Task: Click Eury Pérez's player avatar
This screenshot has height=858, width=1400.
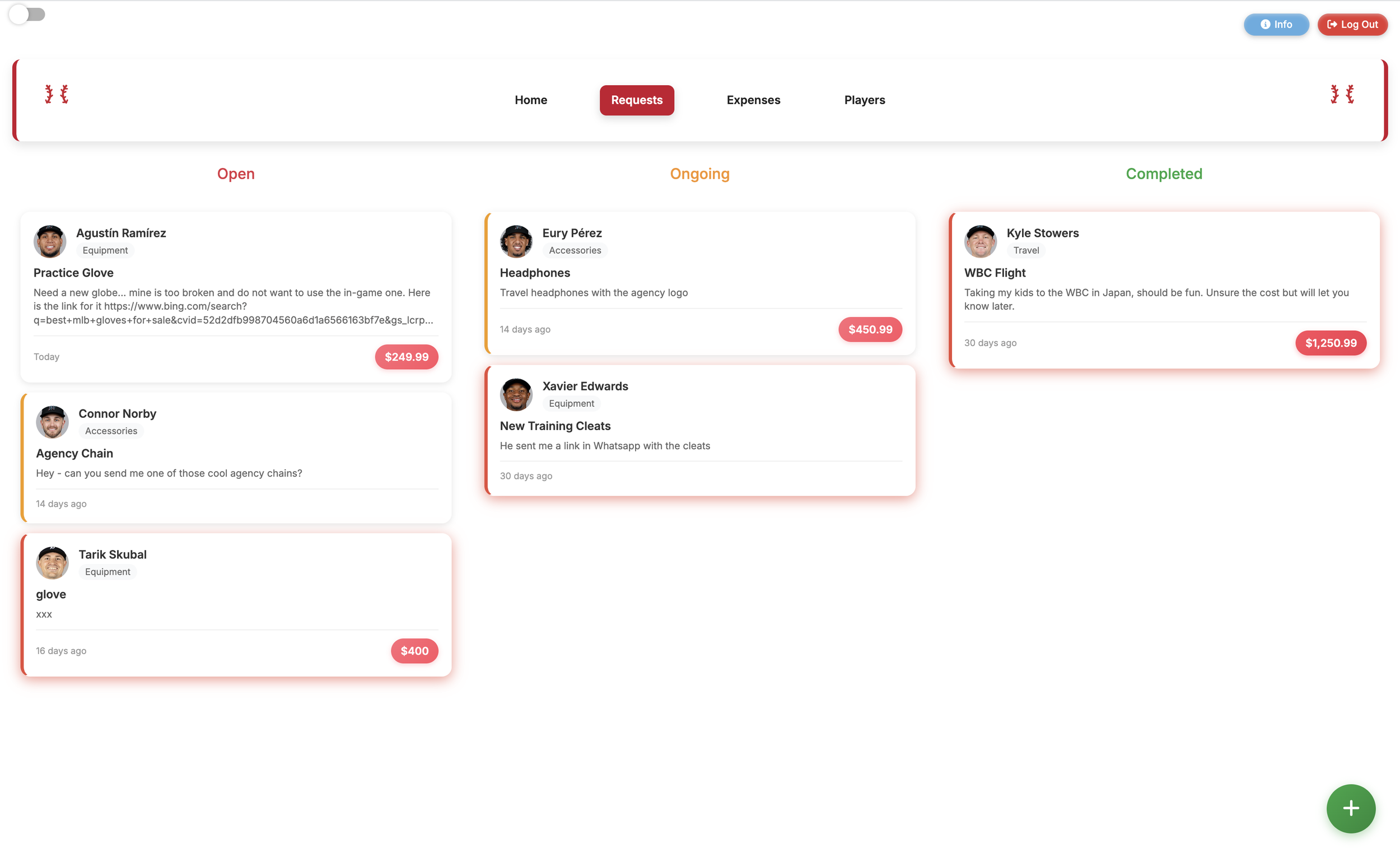Action: (x=516, y=241)
